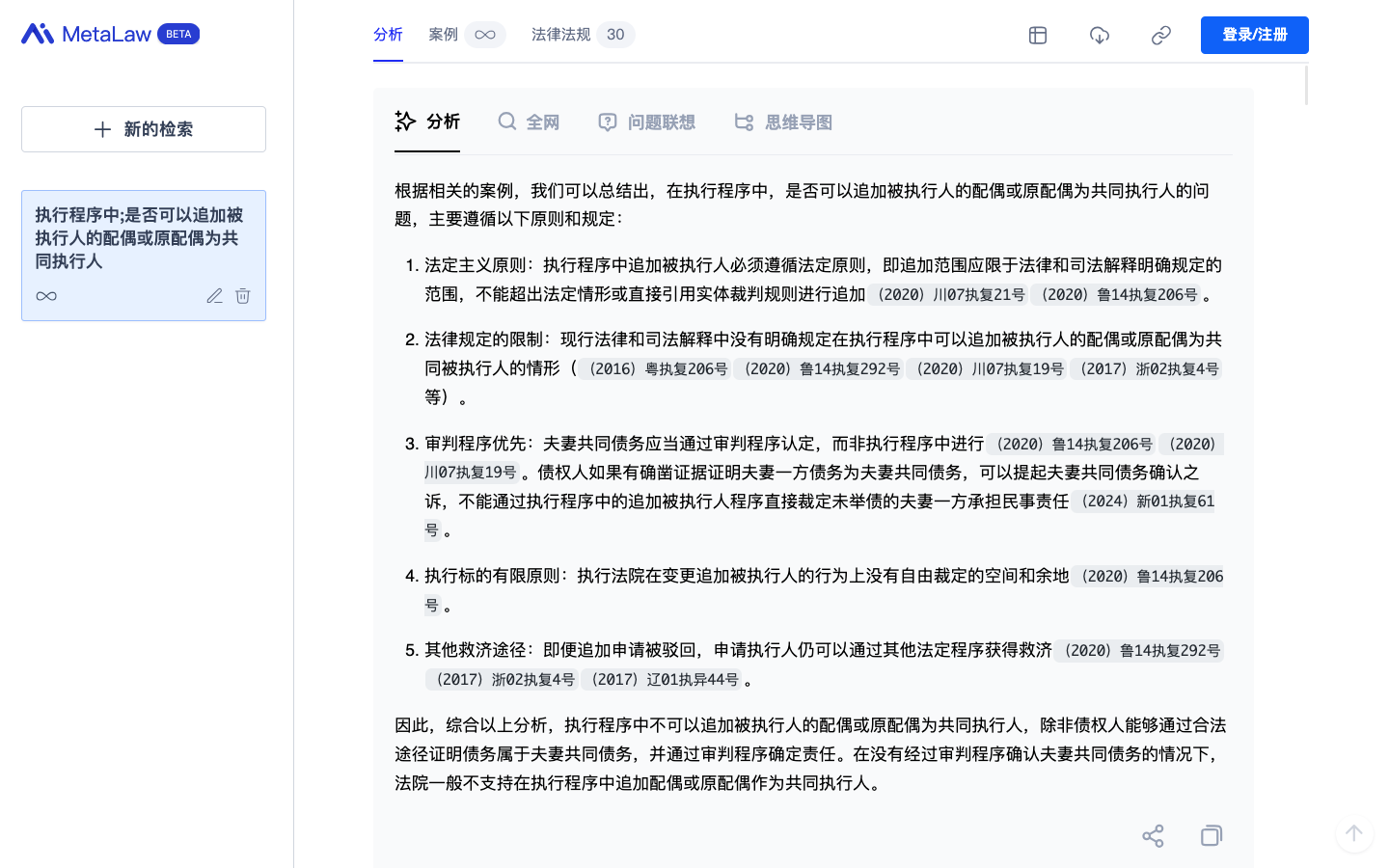The width and height of the screenshot is (1389, 868).
Task: Select the saved search history card
Action: [x=139, y=238]
